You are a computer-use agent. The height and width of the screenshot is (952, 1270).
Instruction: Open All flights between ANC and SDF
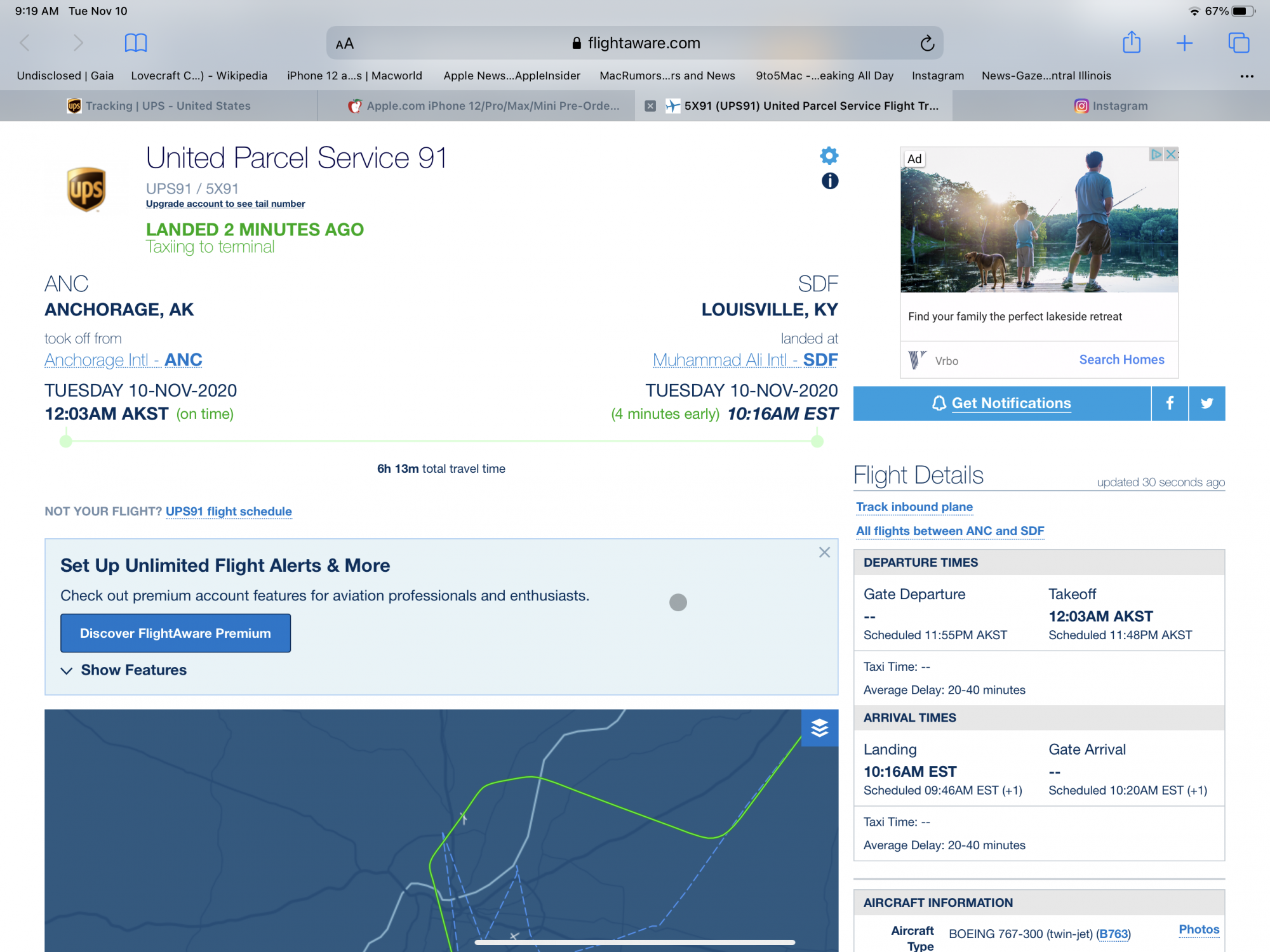tap(950, 531)
